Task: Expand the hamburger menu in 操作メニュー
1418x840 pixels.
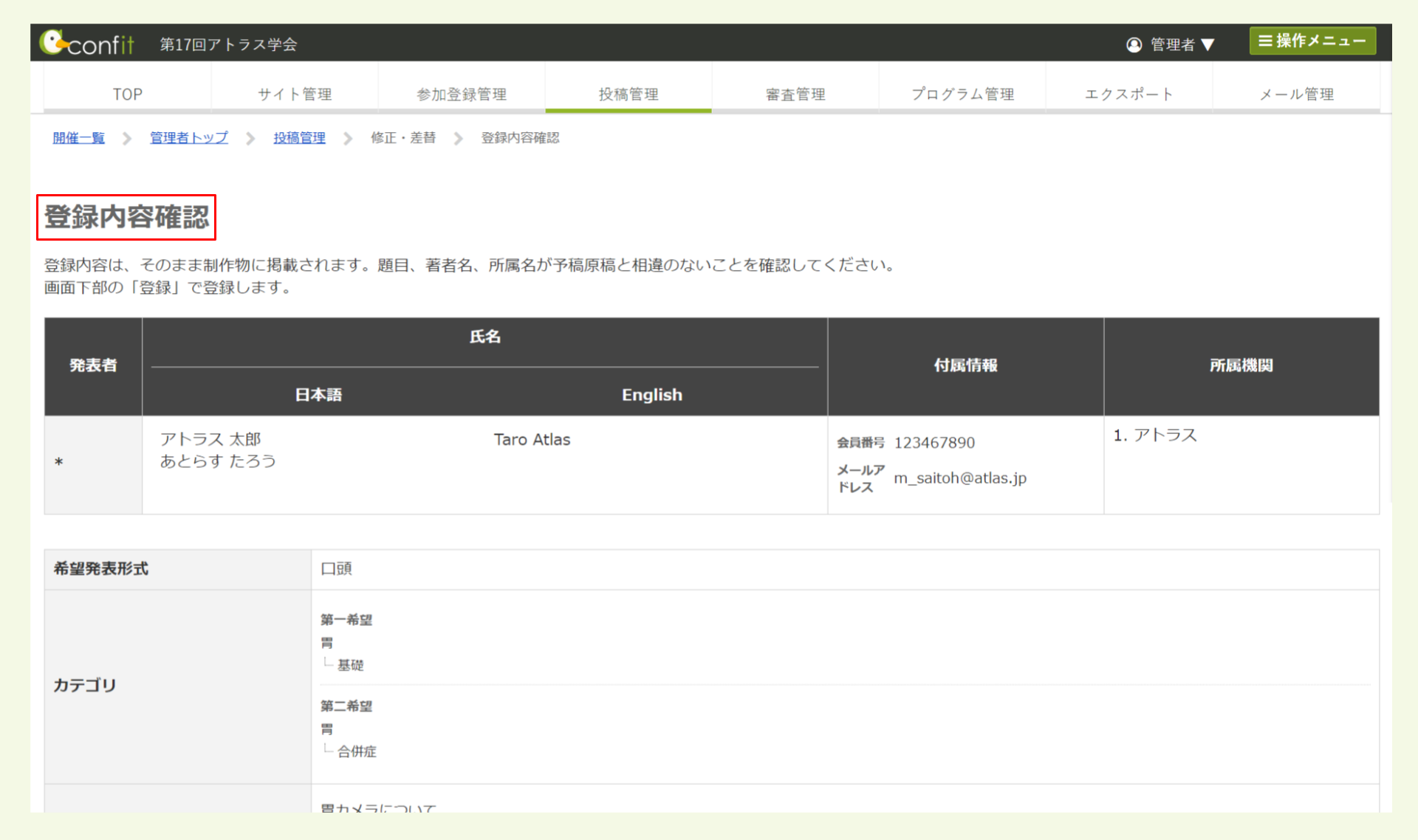Action: (1264, 41)
